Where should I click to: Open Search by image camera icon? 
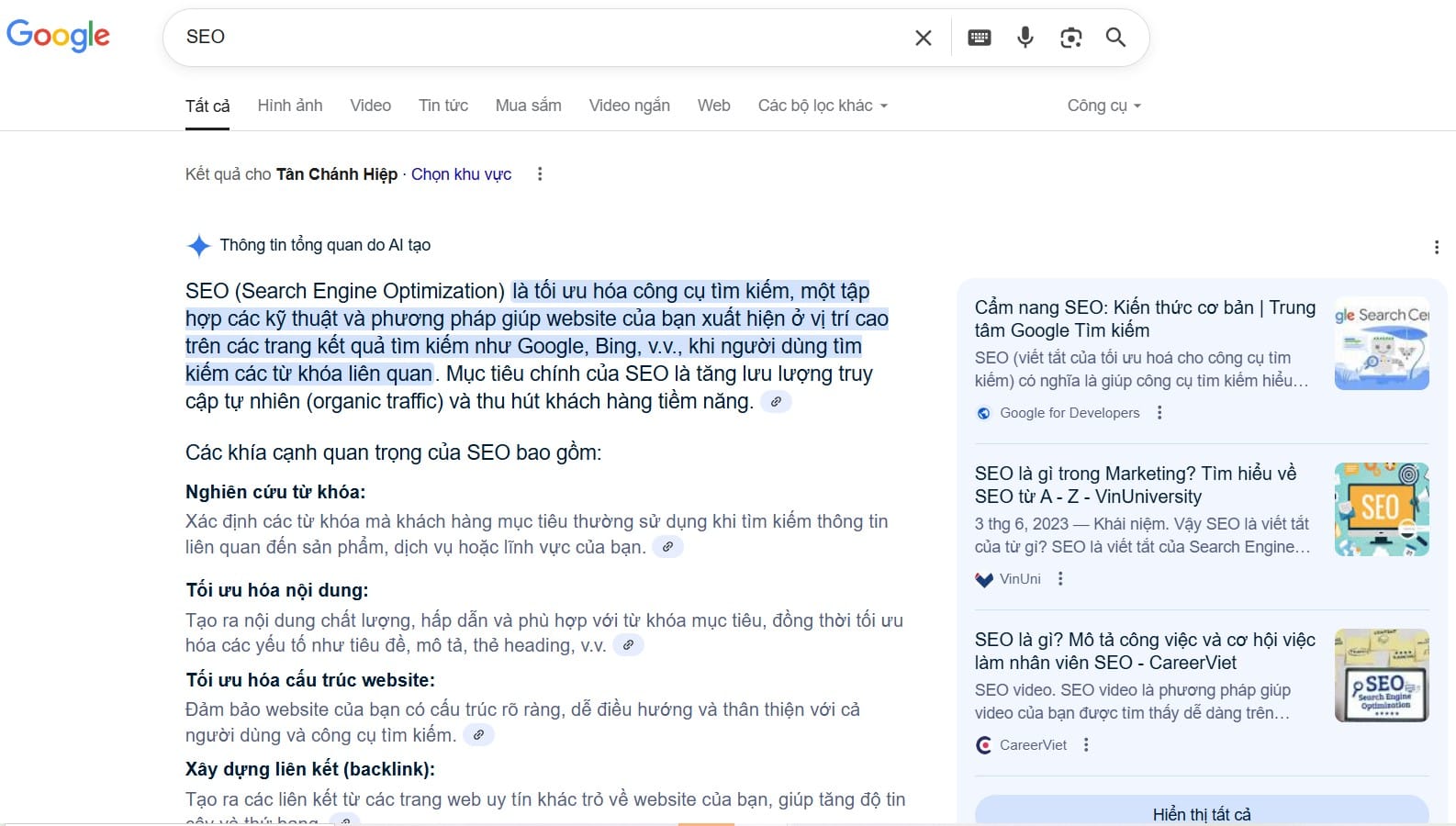1070,38
